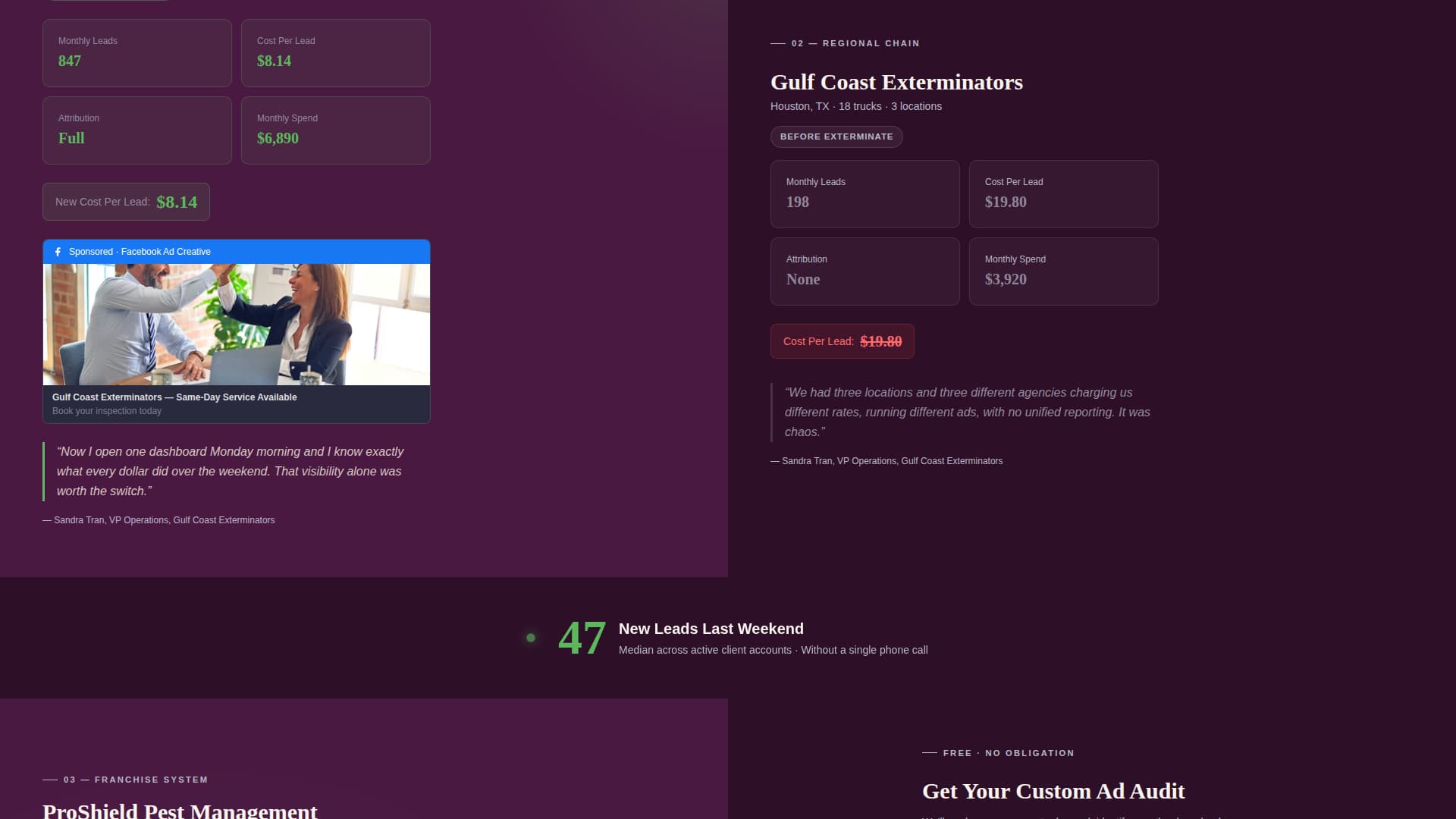Click the large green '47' figure

point(582,638)
